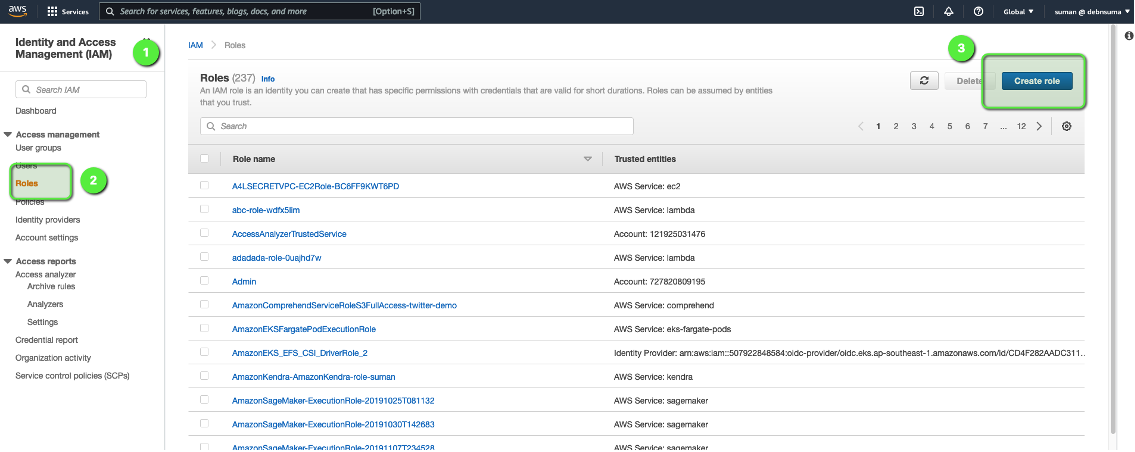Click the 'AWS Service: kendra' cell
Viewport: 1135px width, 452px height.
click(x=654, y=377)
